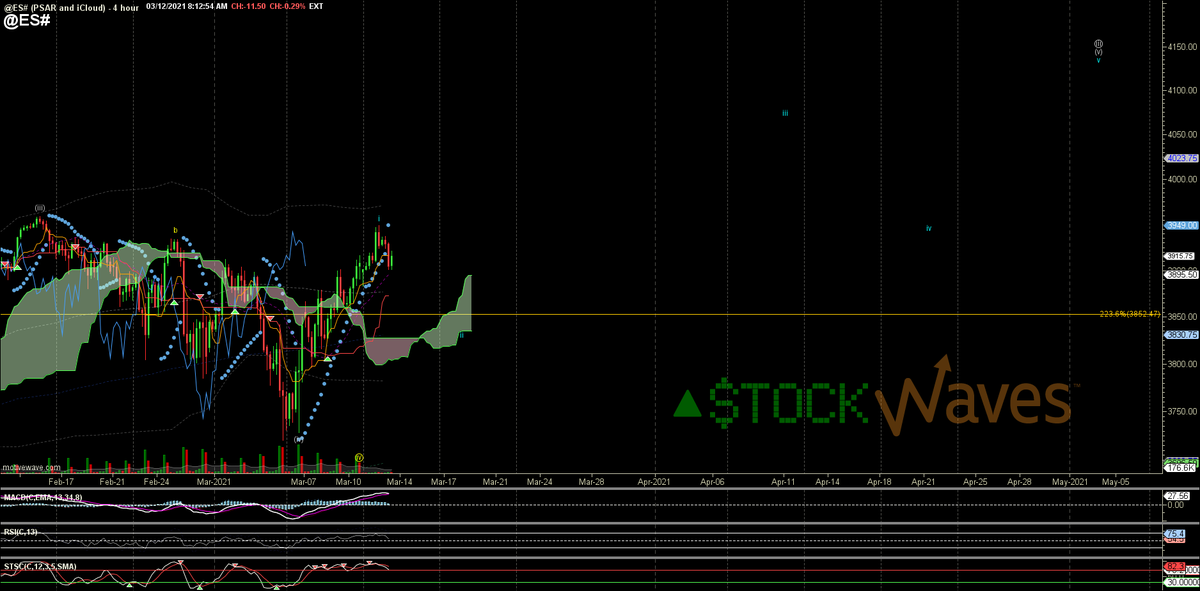Select the yellow b wave label
Image resolution: width=1200 pixels, height=591 pixels.
coord(176,230)
